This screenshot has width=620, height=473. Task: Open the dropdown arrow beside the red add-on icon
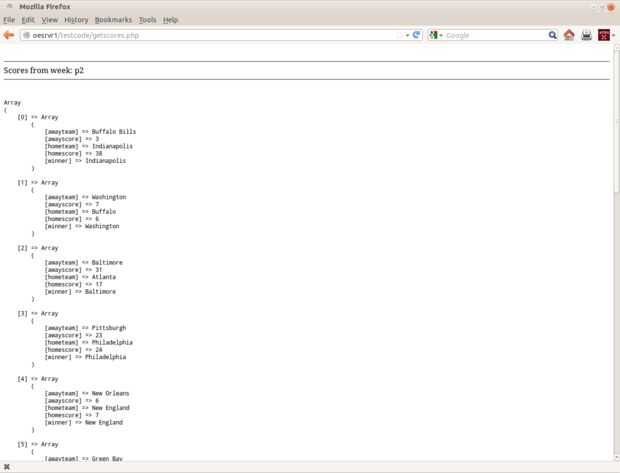tap(614, 36)
